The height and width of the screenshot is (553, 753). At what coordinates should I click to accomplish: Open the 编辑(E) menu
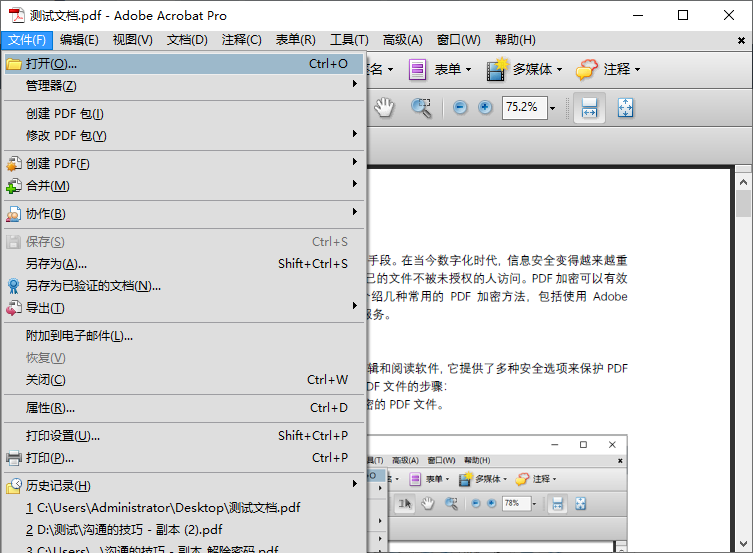point(79,40)
